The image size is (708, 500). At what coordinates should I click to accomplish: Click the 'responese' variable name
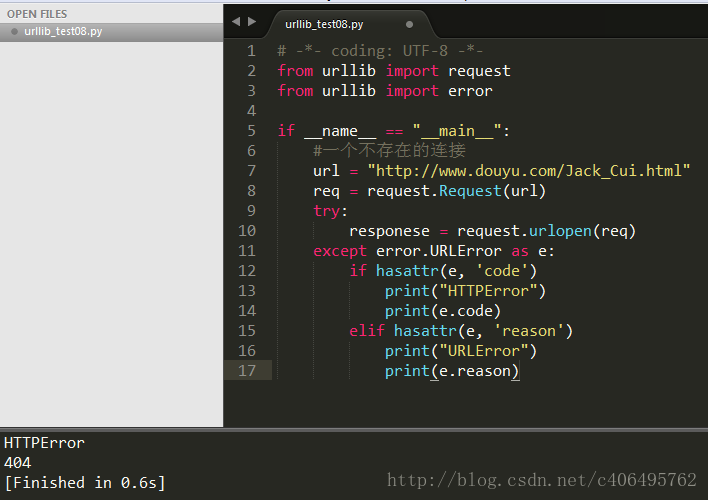(x=389, y=231)
